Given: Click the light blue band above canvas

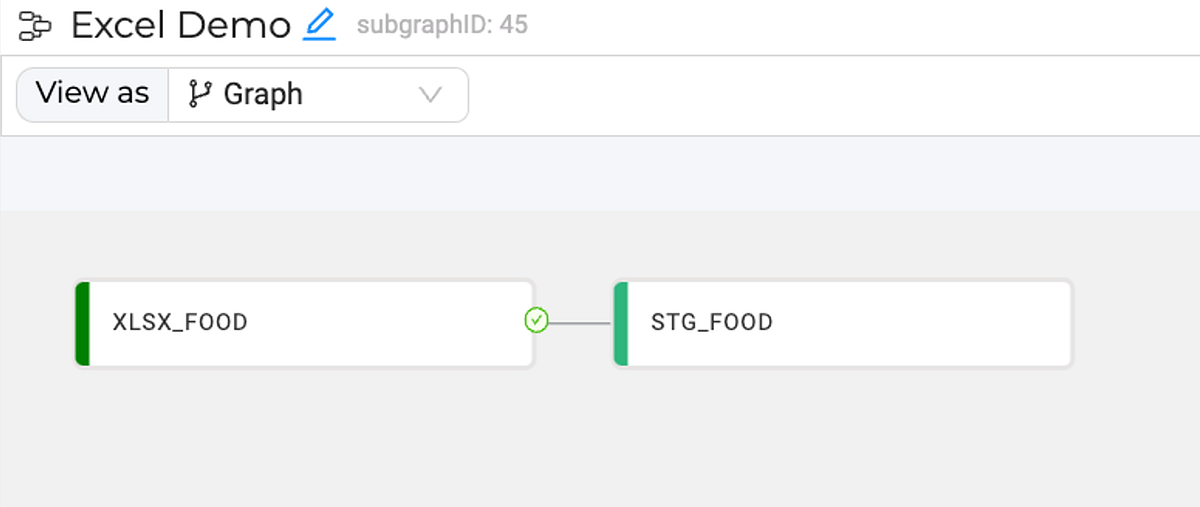Looking at the screenshot, I should [x=600, y=174].
